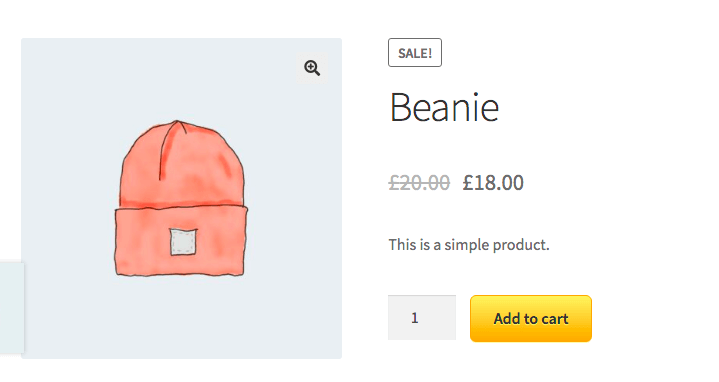Click the £18.00 sale price

pyautogui.click(x=493, y=183)
